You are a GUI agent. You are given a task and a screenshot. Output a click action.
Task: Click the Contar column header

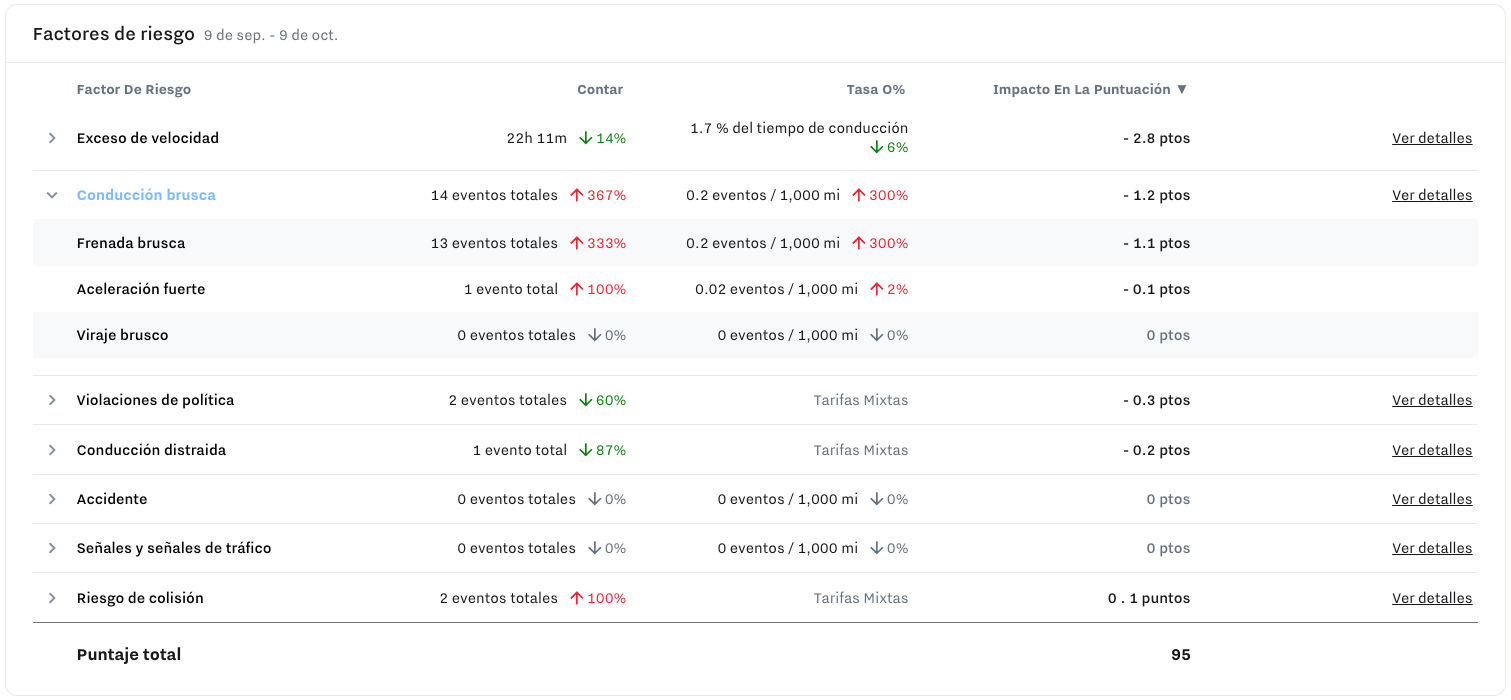pyautogui.click(x=600, y=90)
